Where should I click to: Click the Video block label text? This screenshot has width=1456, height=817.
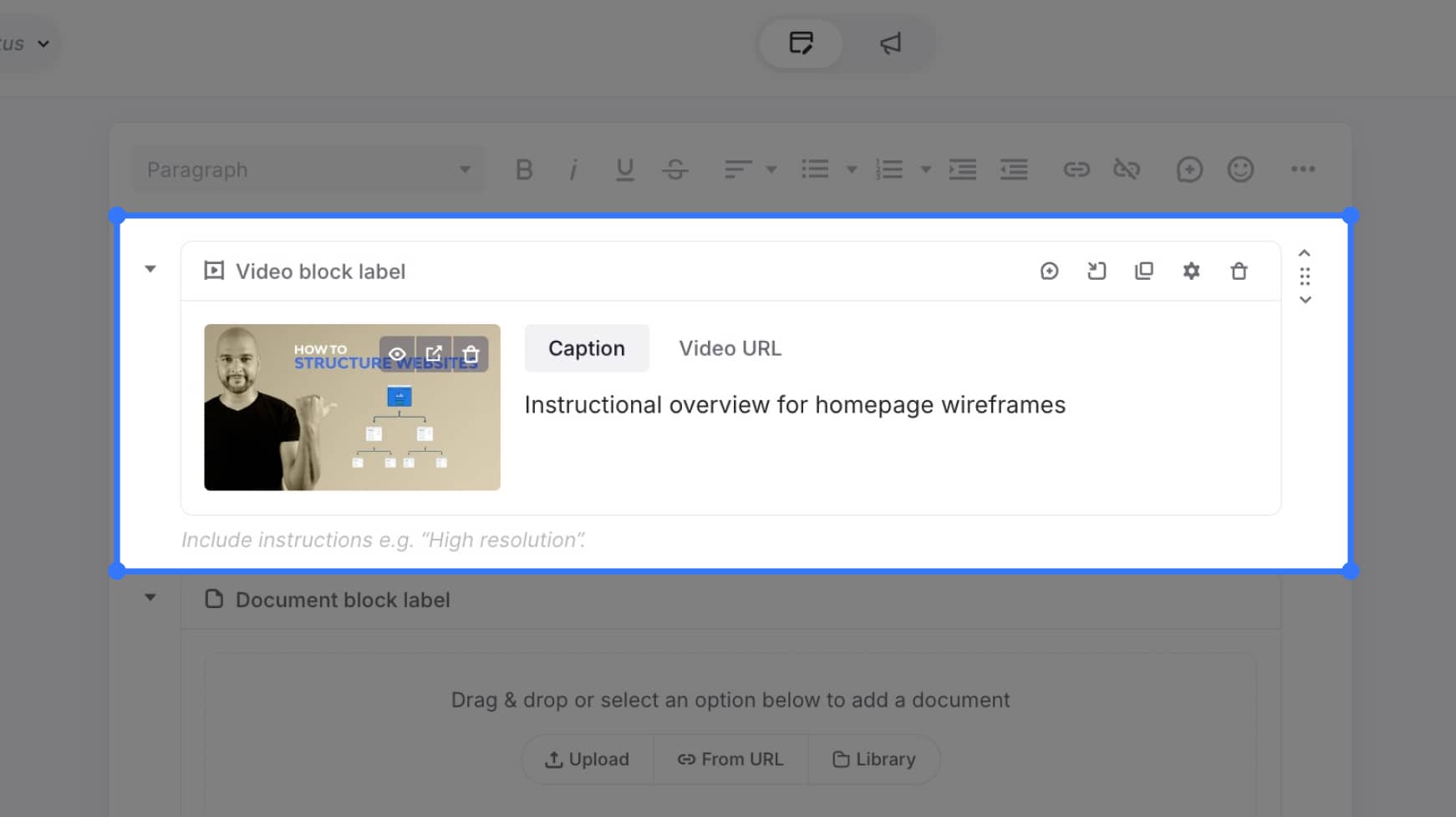pyautogui.click(x=320, y=271)
